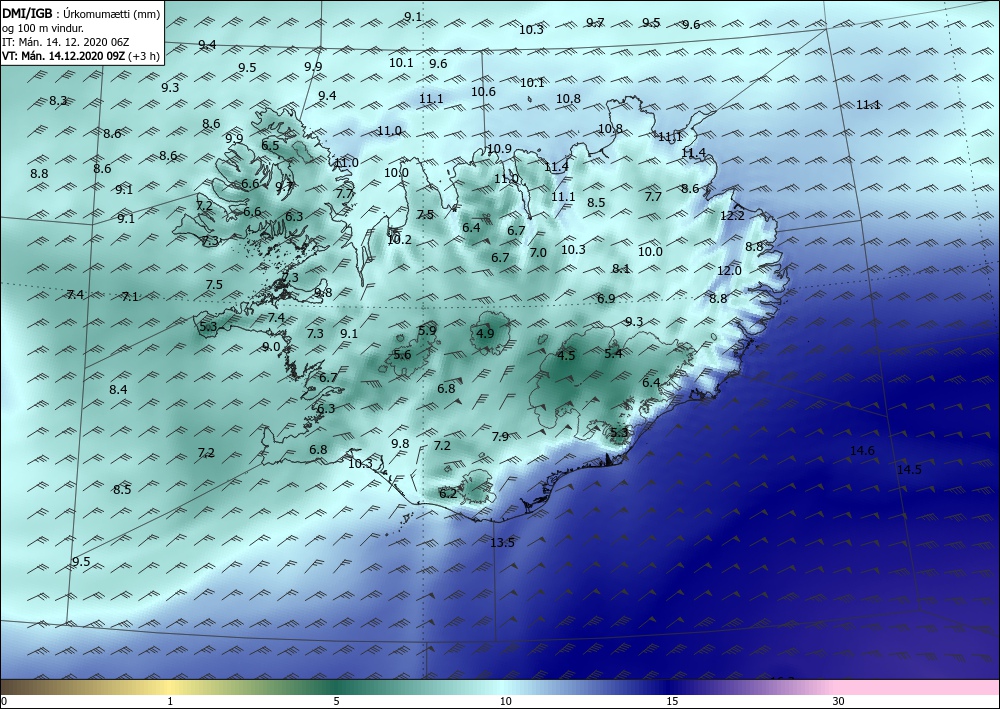Screen dimensions: 1000x709
Task: Click the 12.0 value in the east
Action: point(729,270)
